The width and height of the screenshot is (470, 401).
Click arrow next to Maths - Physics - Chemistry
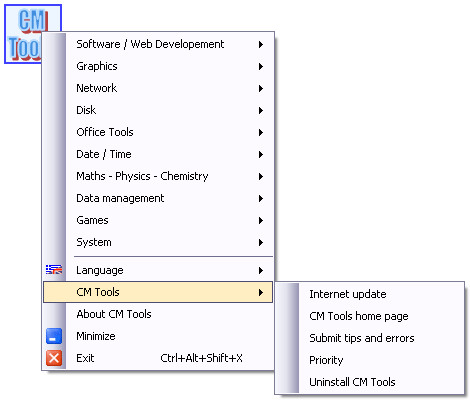pyautogui.click(x=261, y=176)
